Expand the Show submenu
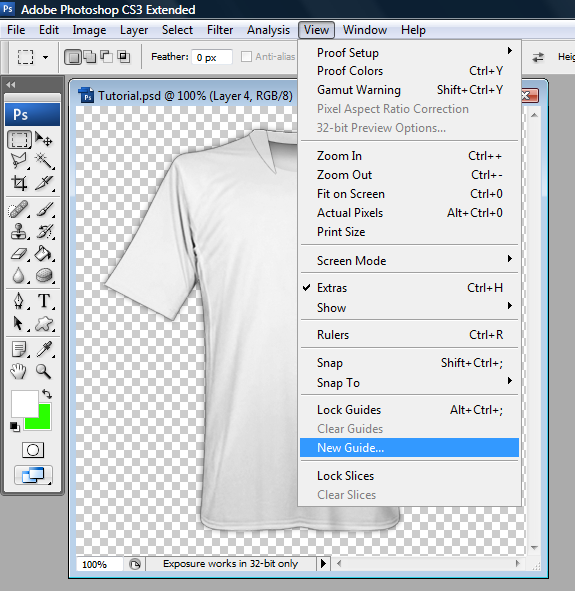575x591 pixels. click(409, 308)
